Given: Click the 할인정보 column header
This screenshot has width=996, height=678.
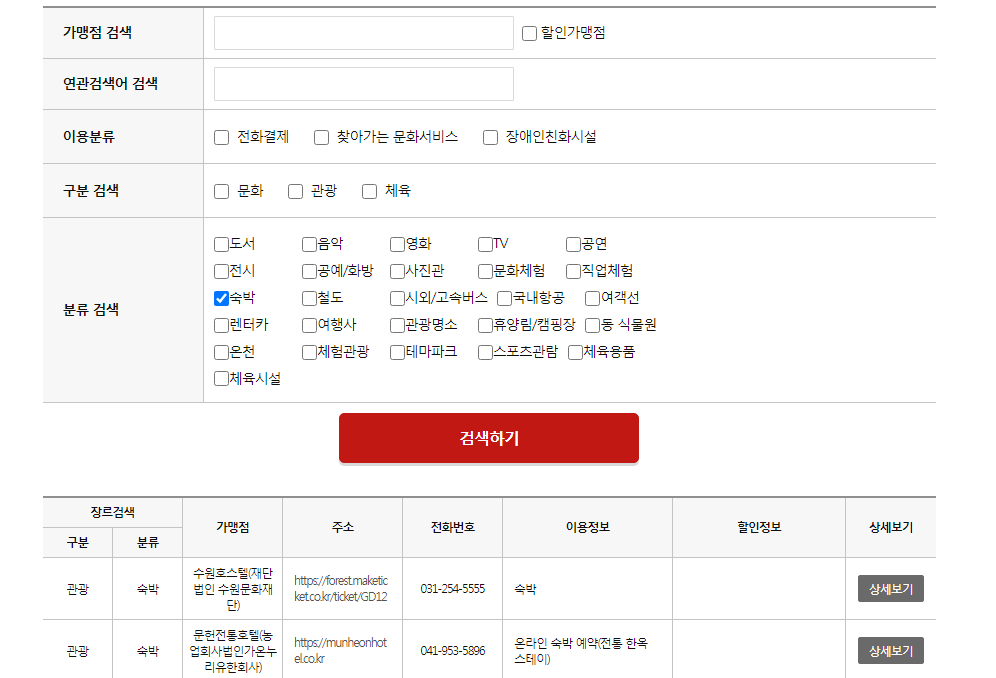Looking at the screenshot, I should click(759, 527).
